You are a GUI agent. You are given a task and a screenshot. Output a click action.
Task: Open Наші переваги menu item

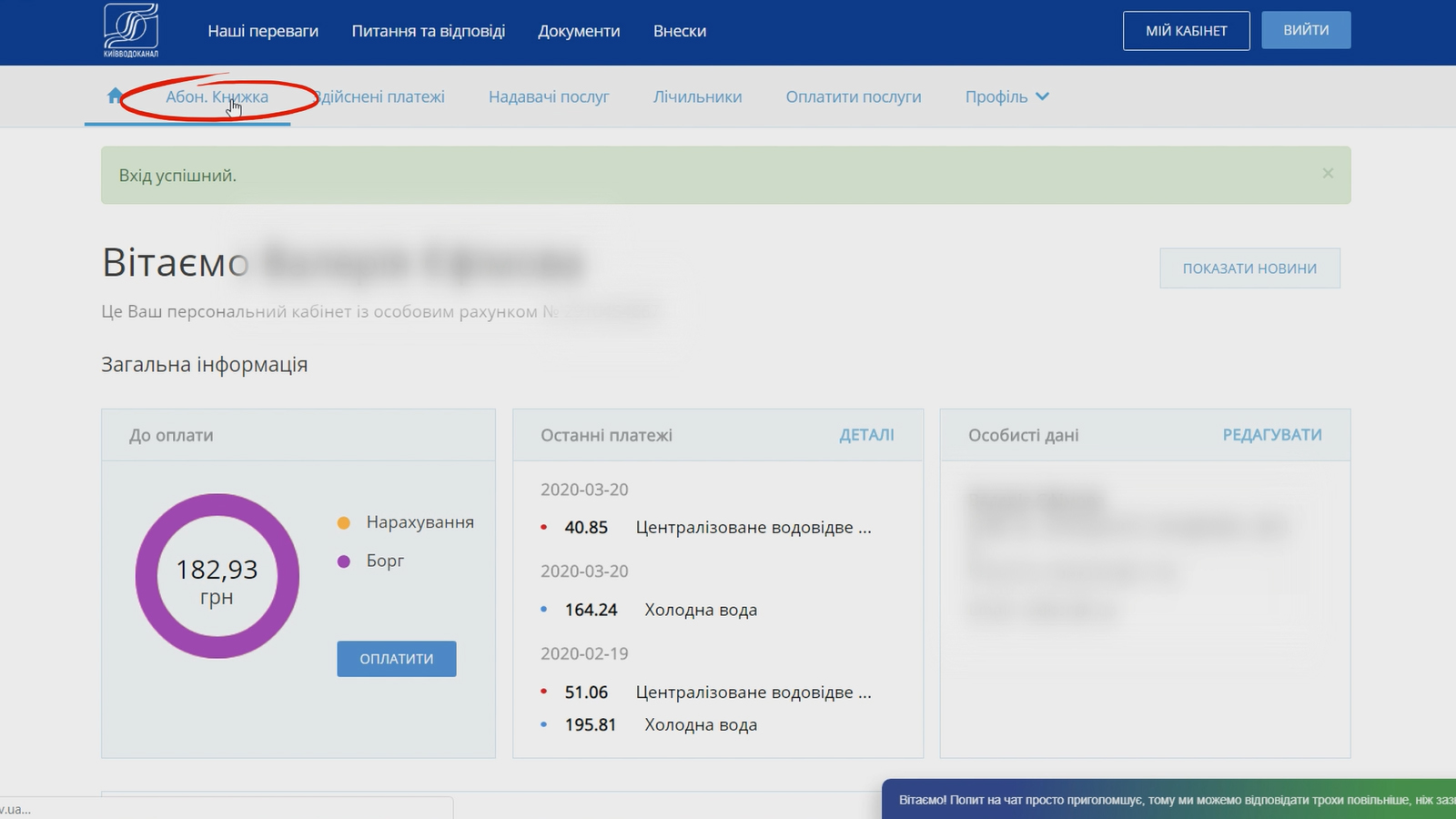[263, 31]
